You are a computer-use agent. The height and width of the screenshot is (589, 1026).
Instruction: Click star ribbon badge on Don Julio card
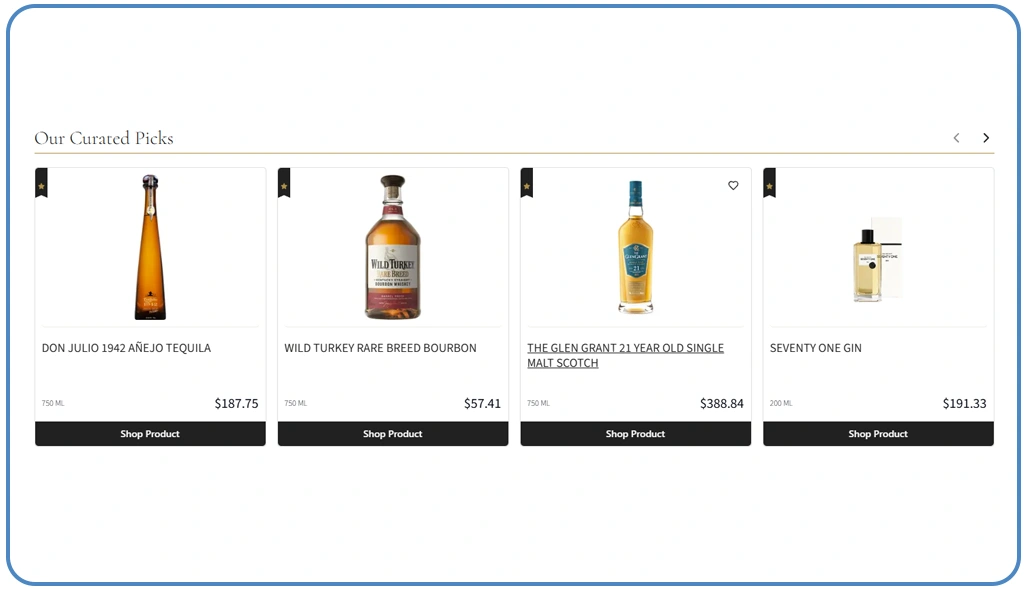click(x=41, y=183)
